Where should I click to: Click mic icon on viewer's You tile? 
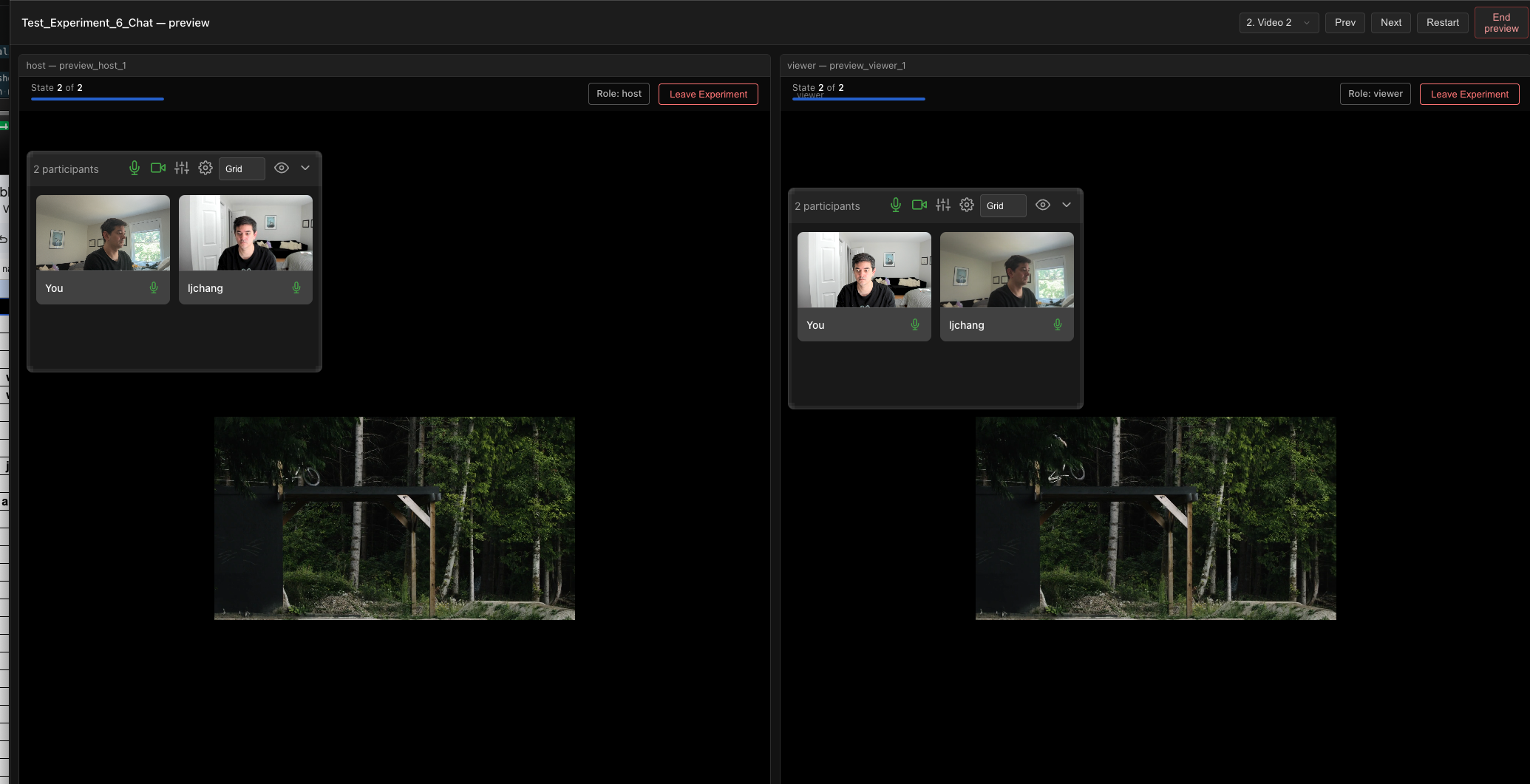915,324
